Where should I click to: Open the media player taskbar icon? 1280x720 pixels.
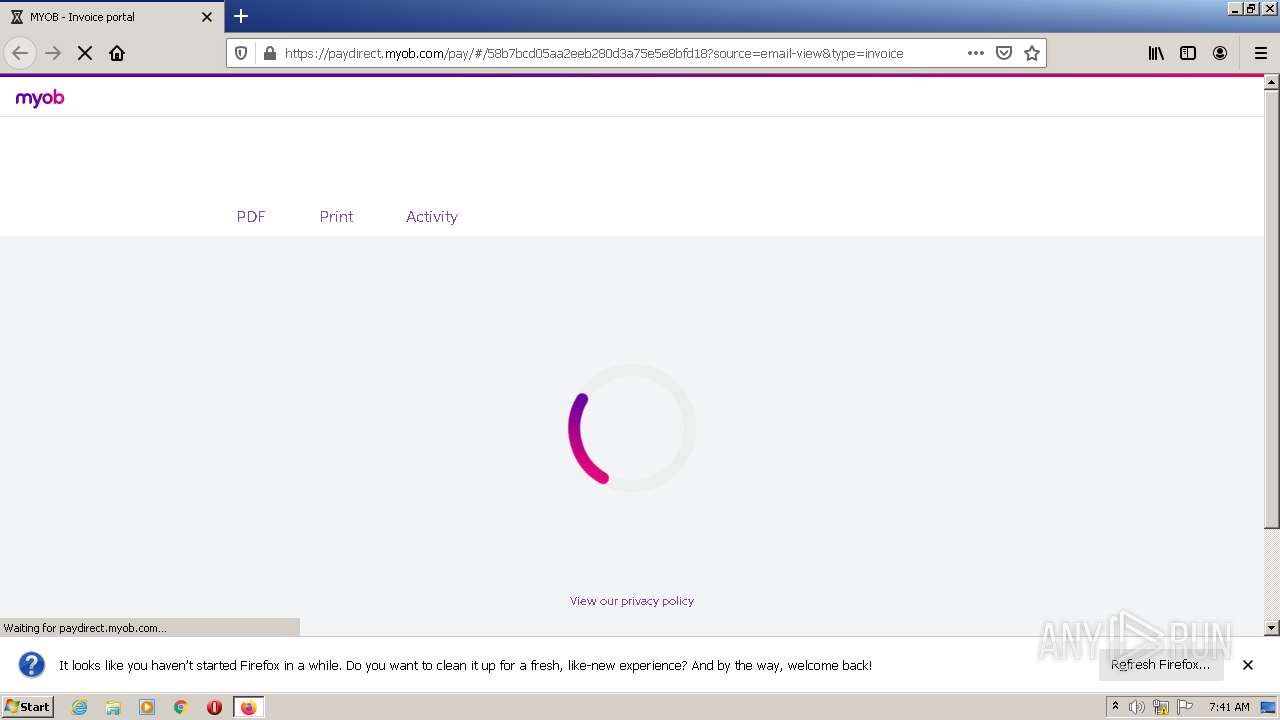[x=147, y=707]
